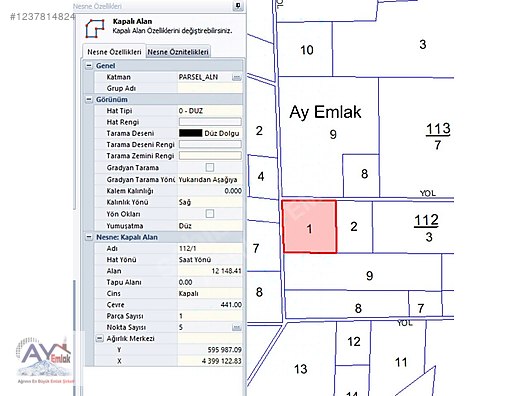This screenshot has width=528, height=396.
Task: Select parcel 12 on the map
Action: [354, 342]
